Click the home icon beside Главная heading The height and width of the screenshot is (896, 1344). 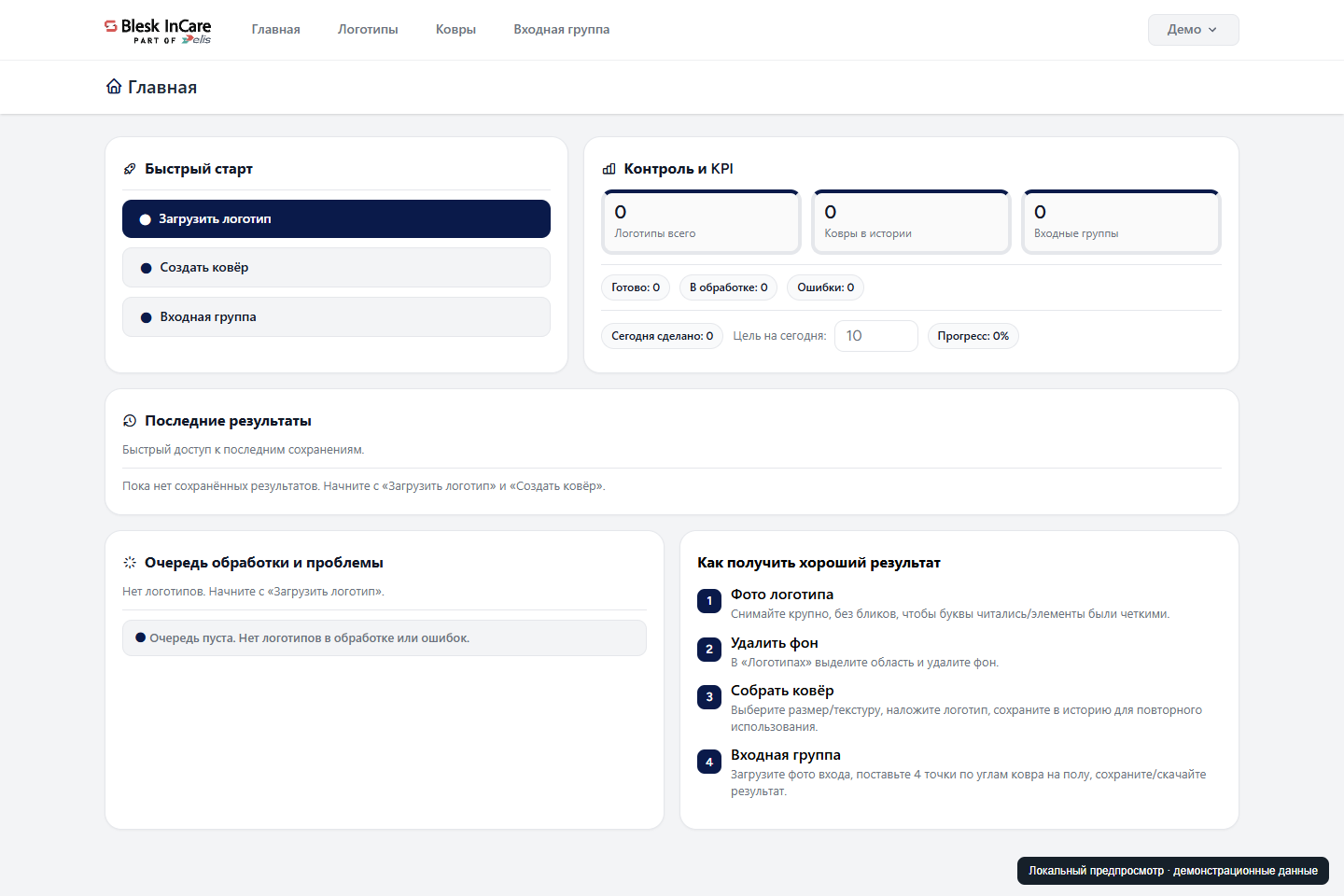(114, 87)
